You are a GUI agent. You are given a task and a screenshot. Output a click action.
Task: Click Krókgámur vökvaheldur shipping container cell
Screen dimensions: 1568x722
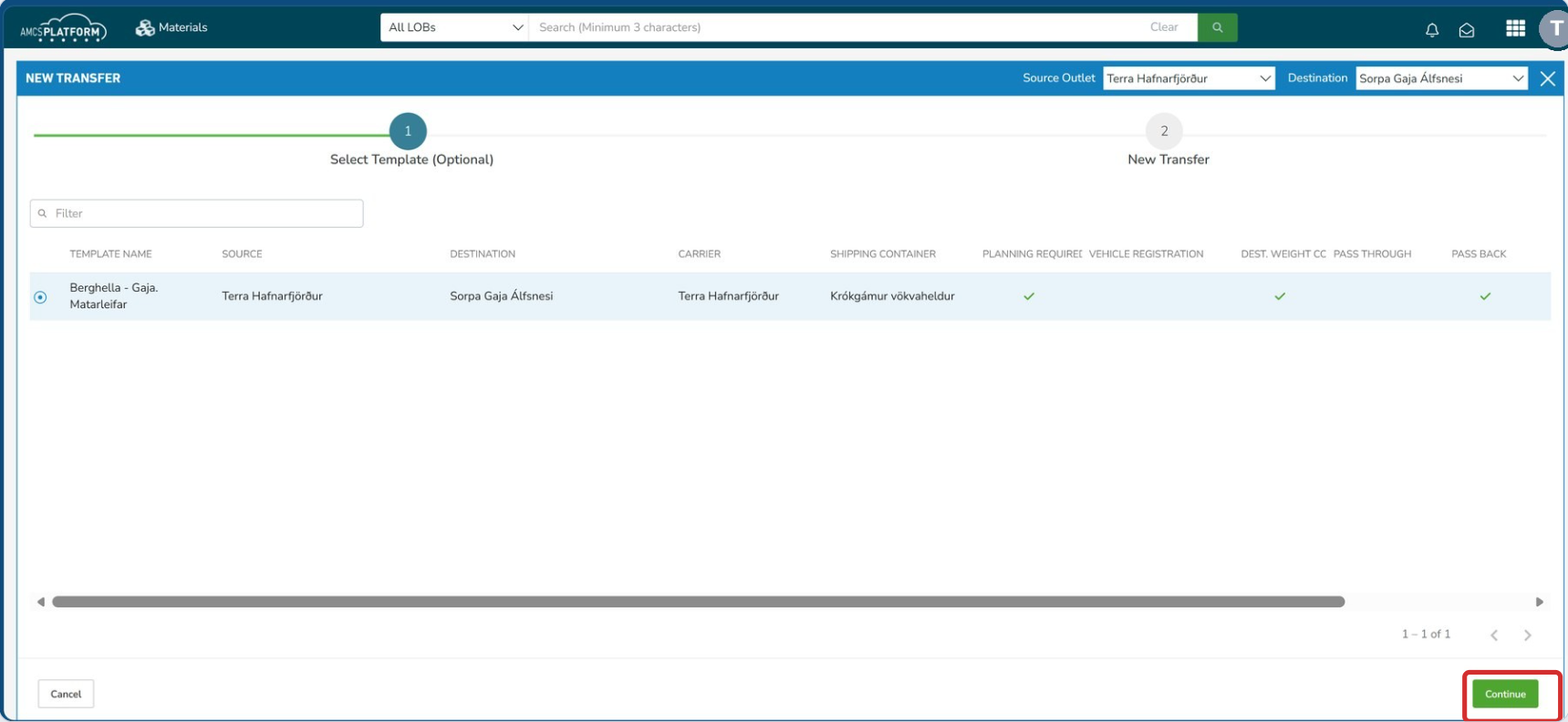tap(892, 296)
